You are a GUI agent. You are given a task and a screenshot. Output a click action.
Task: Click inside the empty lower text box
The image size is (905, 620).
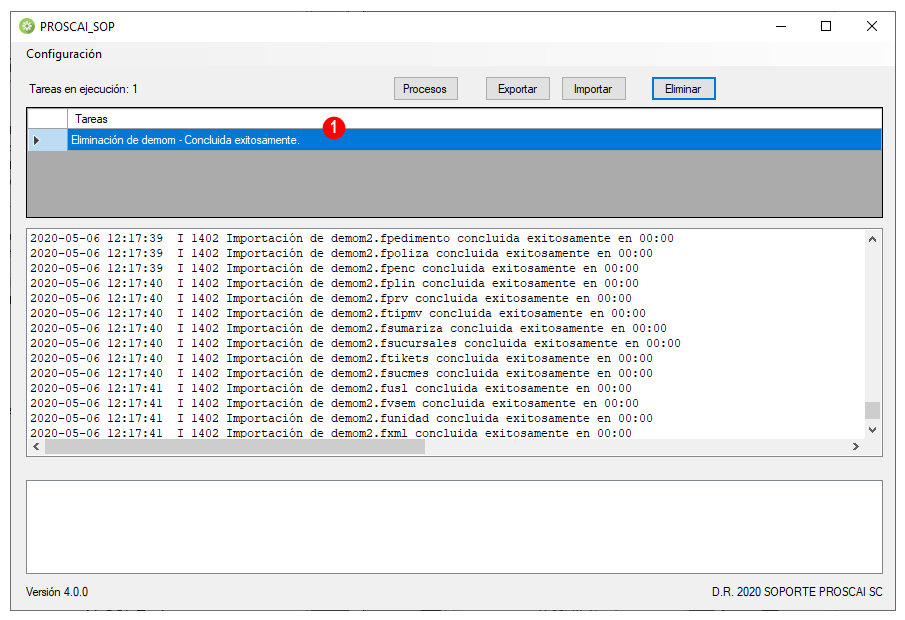pyautogui.click(x=454, y=526)
